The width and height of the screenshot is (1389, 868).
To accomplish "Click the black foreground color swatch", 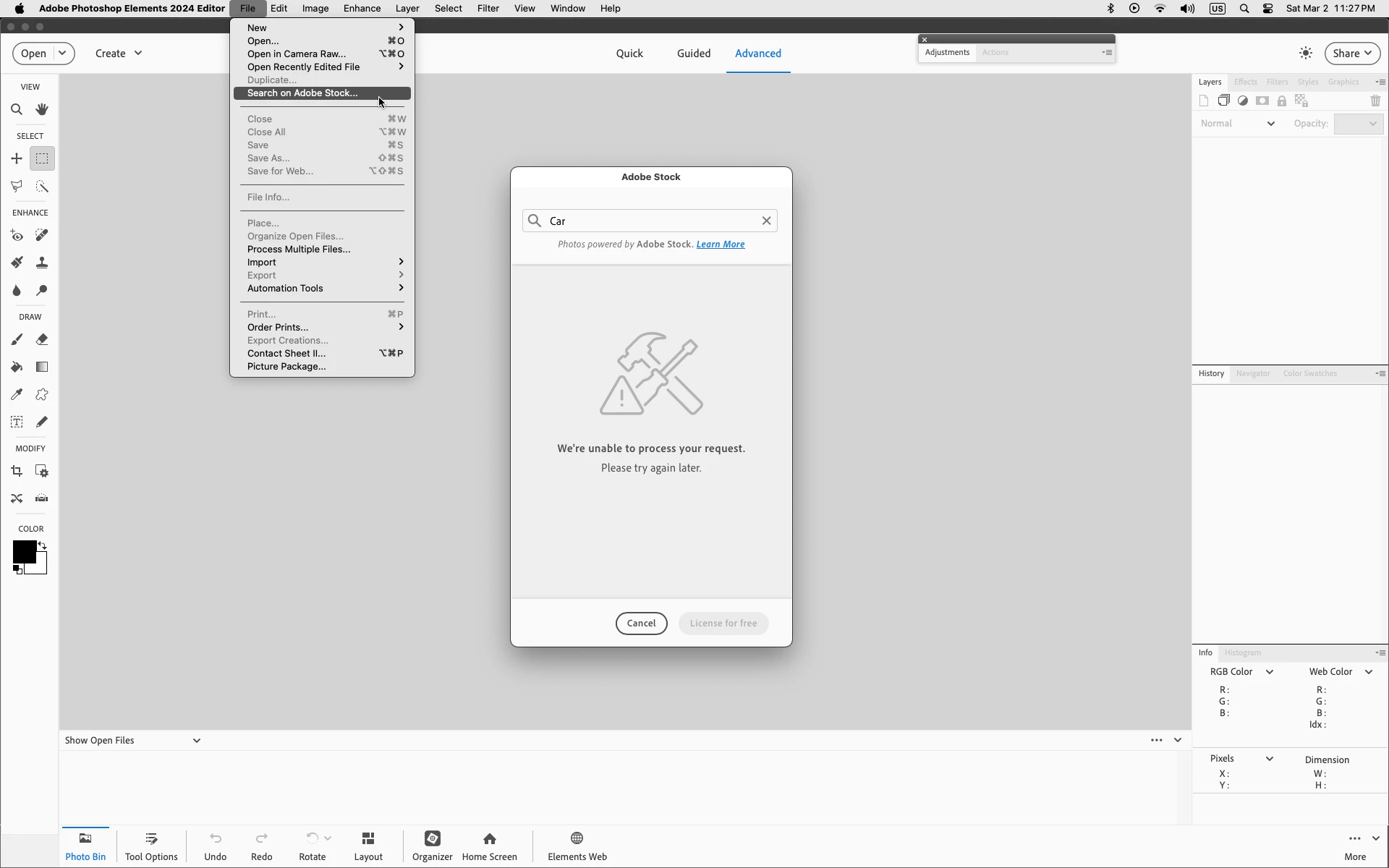I will point(23,552).
